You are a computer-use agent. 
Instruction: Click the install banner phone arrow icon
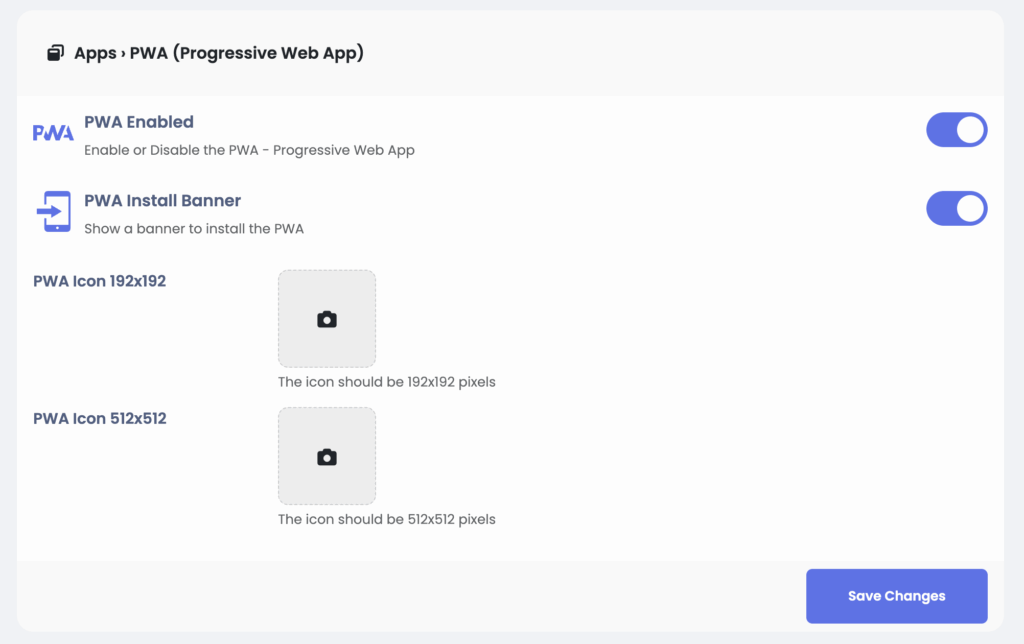pyautogui.click(x=53, y=212)
